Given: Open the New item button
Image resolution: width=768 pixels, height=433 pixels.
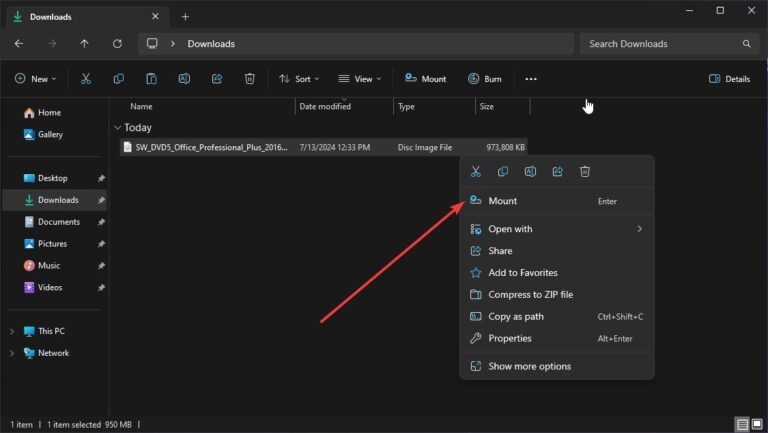Looking at the screenshot, I should point(36,79).
